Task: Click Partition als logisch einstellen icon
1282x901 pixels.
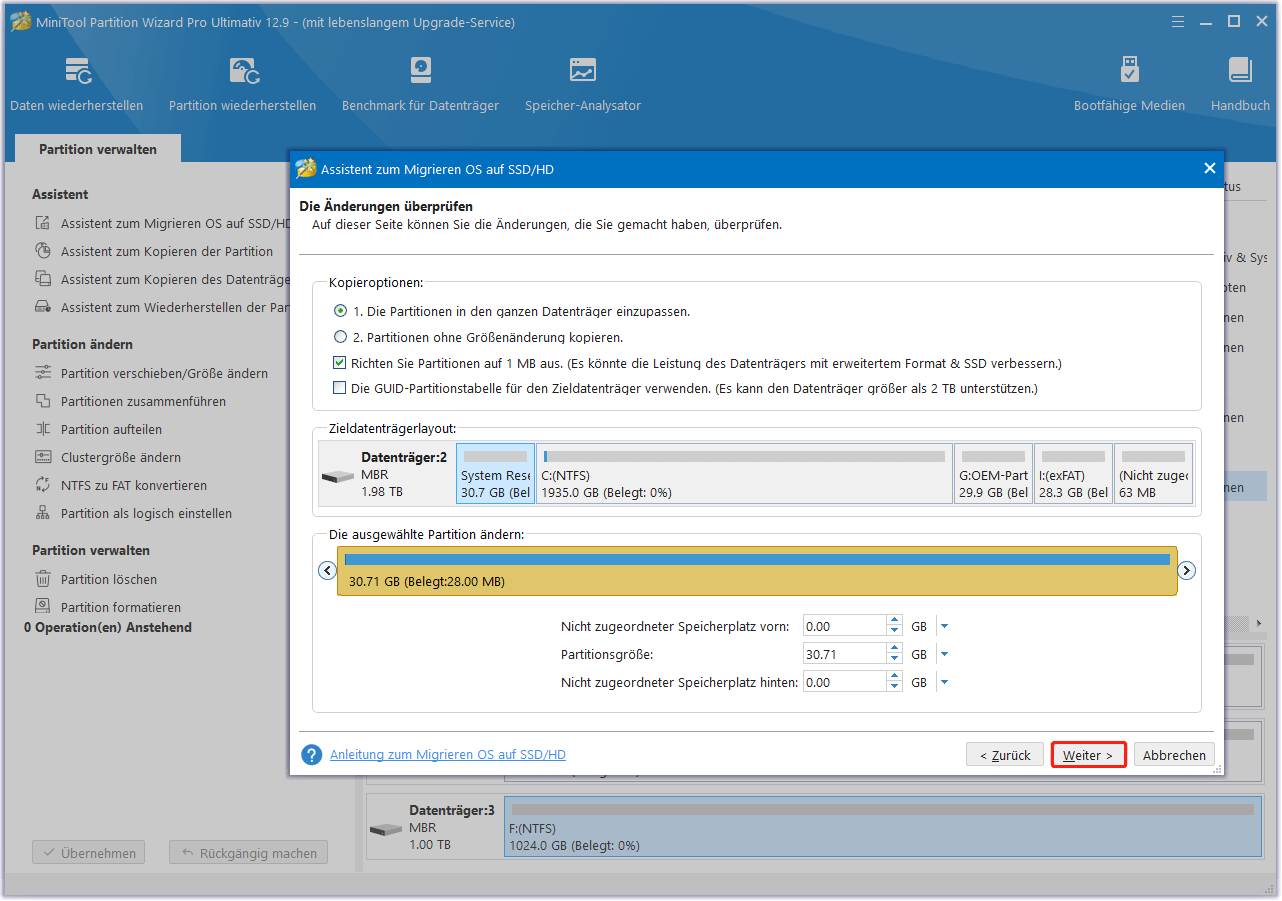Action: click(x=43, y=514)
